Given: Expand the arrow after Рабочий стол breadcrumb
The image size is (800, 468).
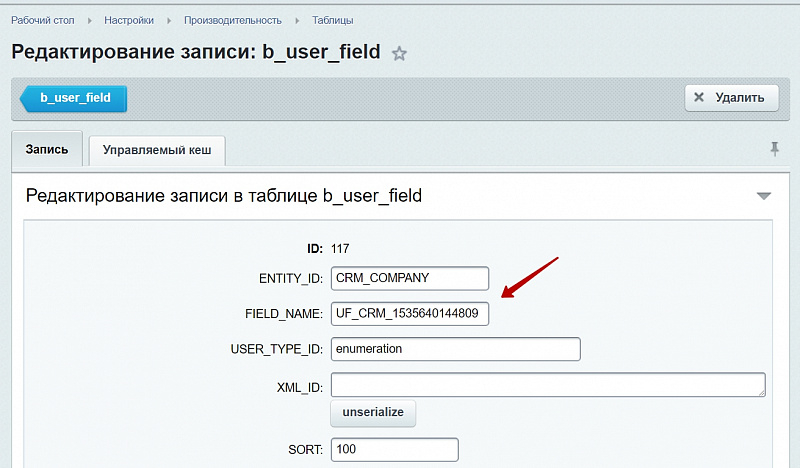Looking at the screenshot, I should pyautogui.click(x=88, y=20).
